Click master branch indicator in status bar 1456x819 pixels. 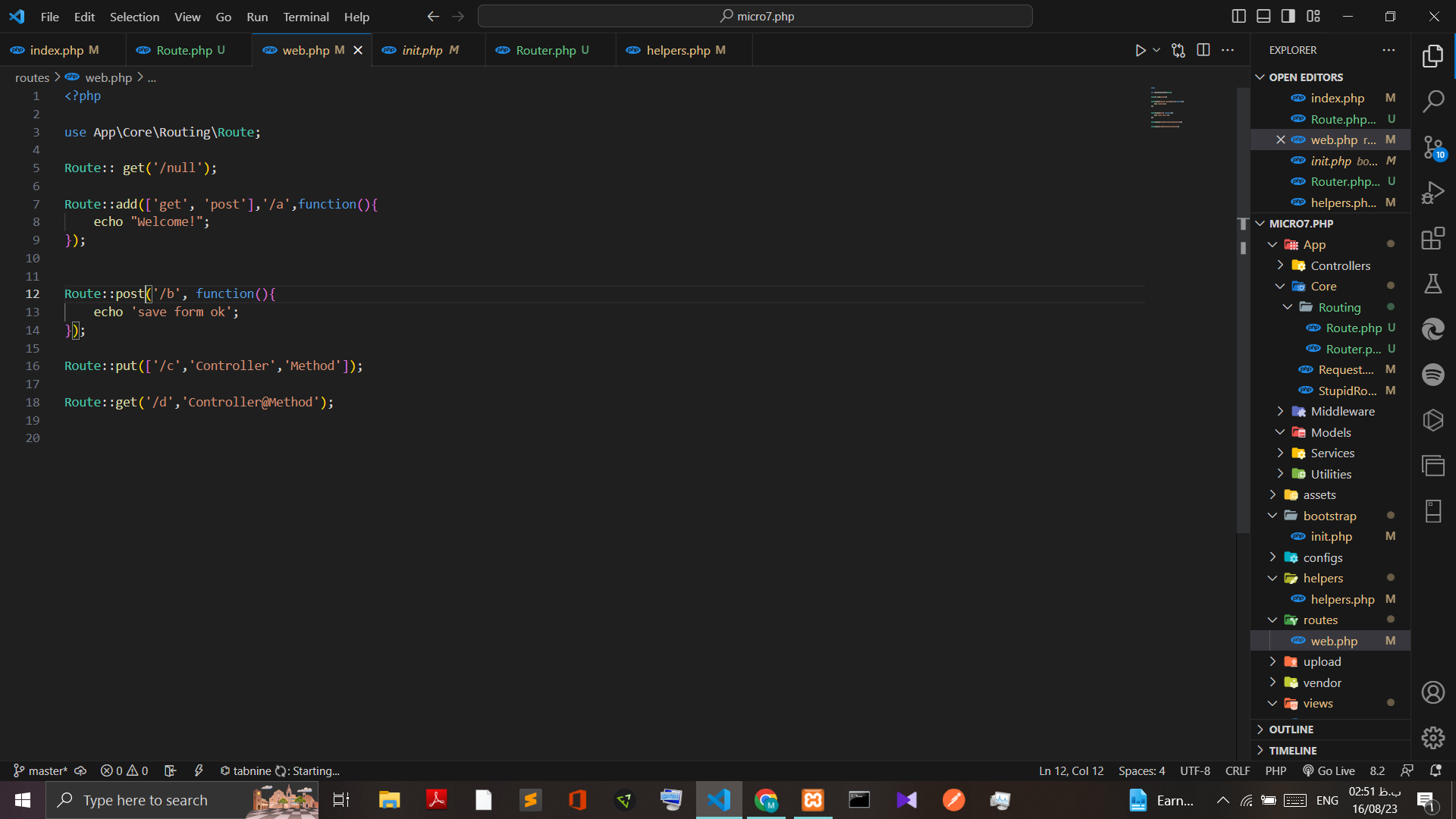[x=41, y=770]
